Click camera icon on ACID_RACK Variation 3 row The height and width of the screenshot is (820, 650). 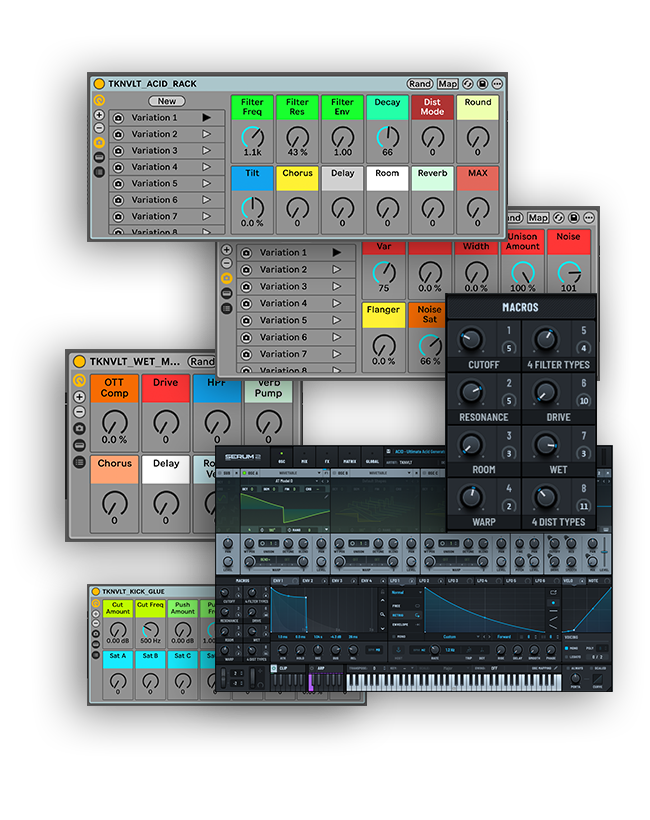[119, 151]
